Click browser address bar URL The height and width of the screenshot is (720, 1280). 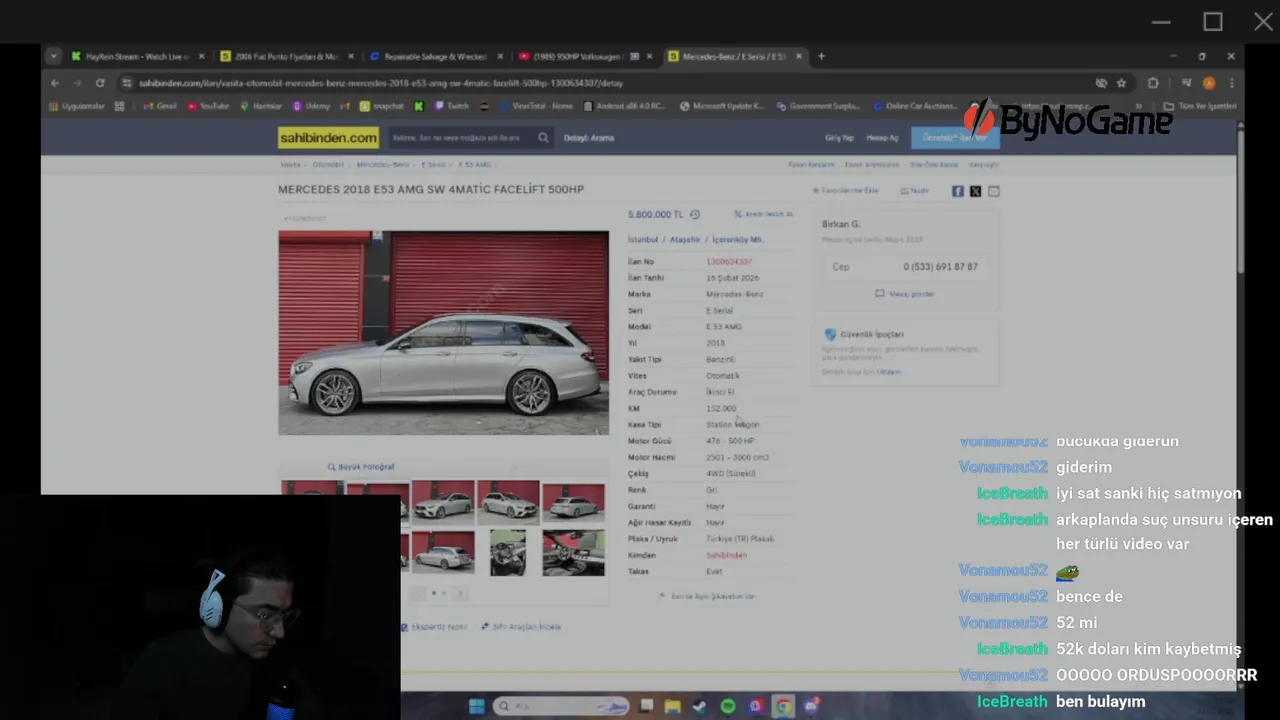pos(380,83)
